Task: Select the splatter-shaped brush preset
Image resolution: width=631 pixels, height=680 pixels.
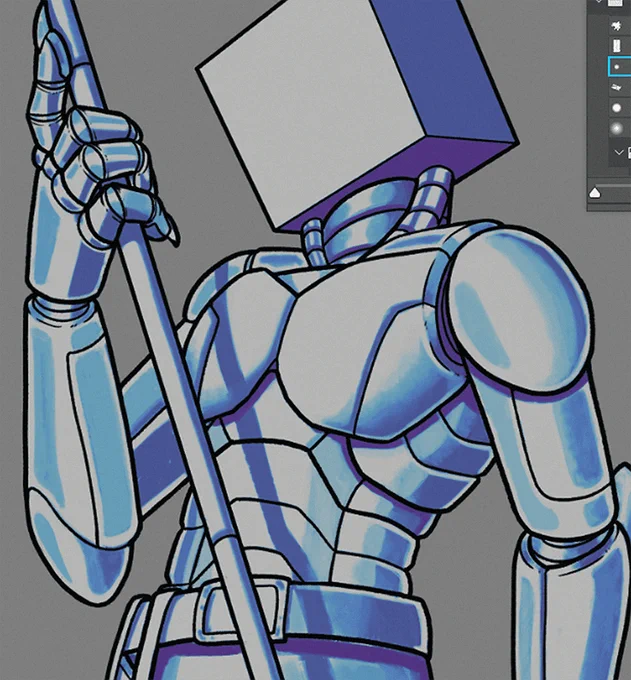Action: [616, 26]
